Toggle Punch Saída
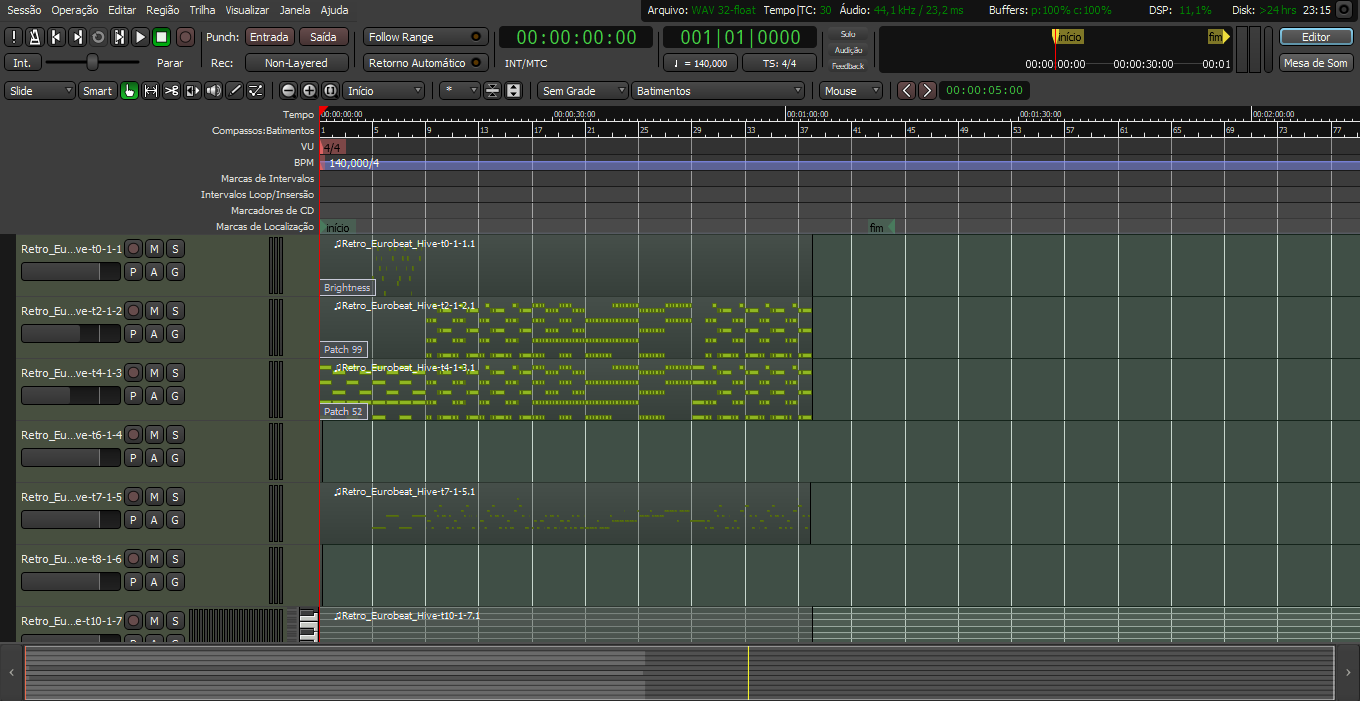1360x701 pixels. click(x=323, y=37)
